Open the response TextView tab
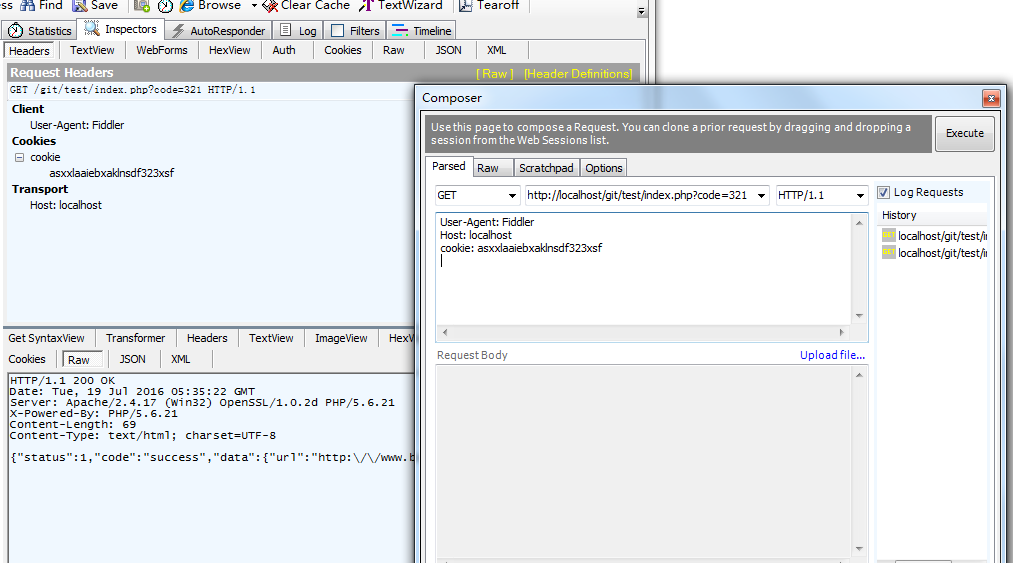This screenshot has width=1013, height=563. tap(271, 338)
